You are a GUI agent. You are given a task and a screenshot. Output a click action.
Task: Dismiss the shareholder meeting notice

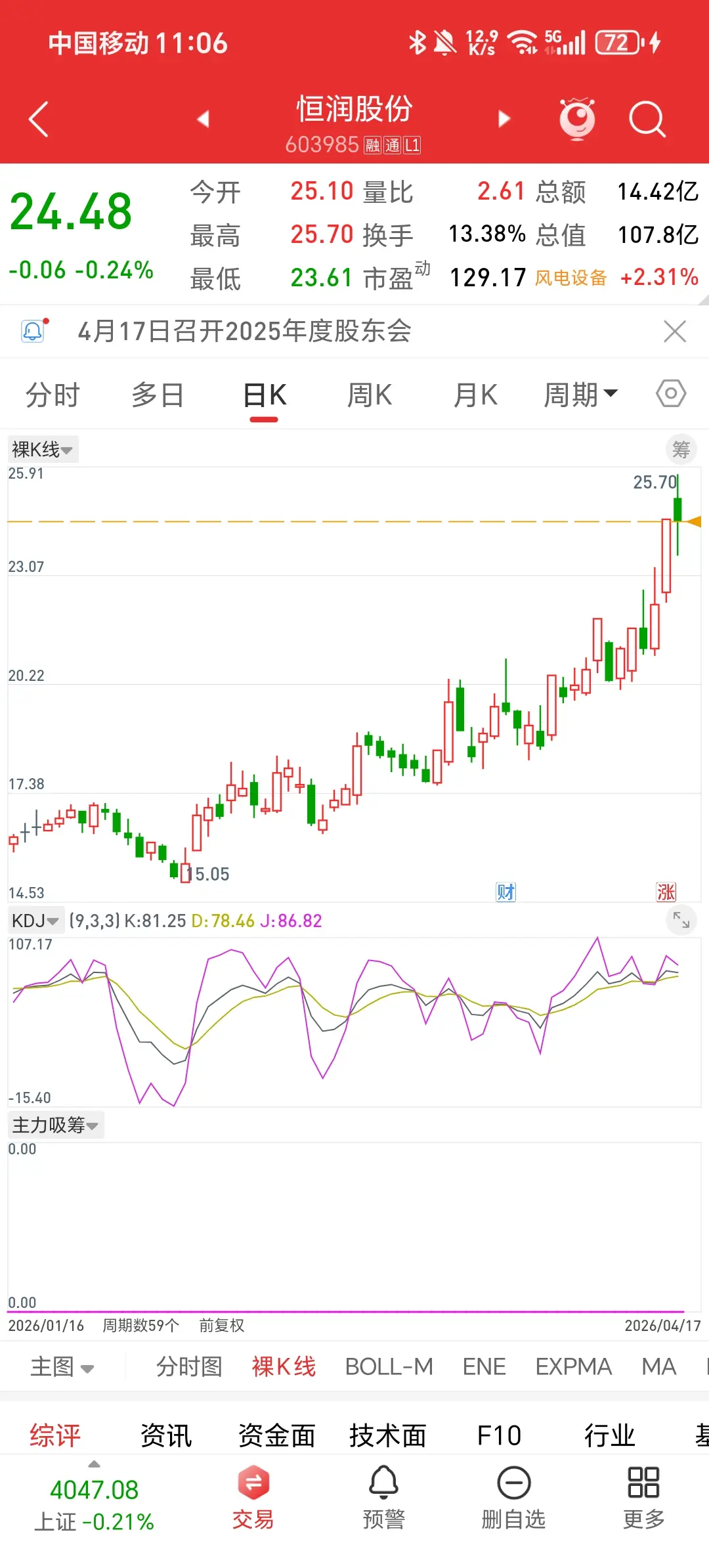pyautogui.click(x=675, y=331)
